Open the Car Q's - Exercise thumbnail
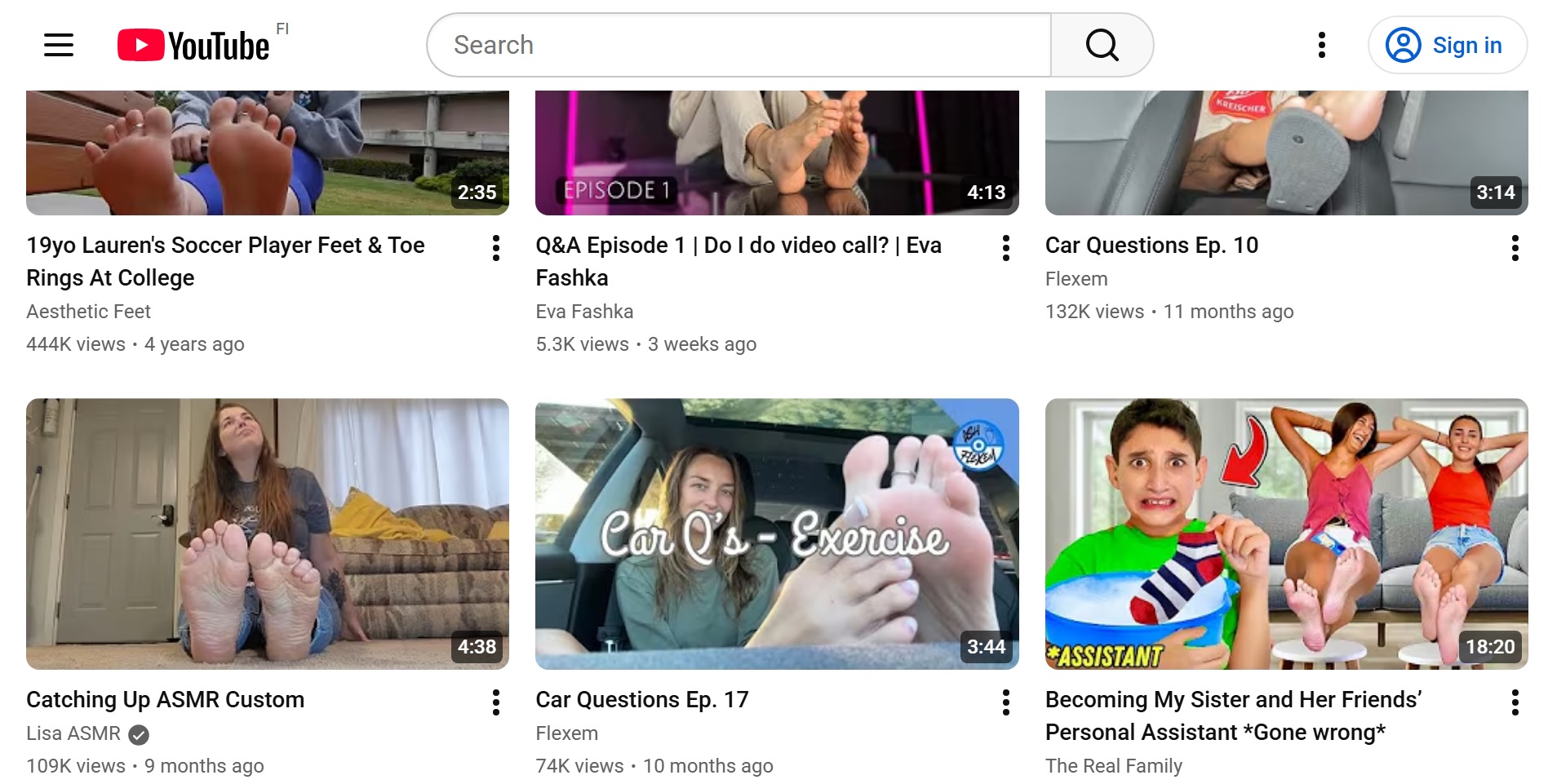 tap(777, 534)
